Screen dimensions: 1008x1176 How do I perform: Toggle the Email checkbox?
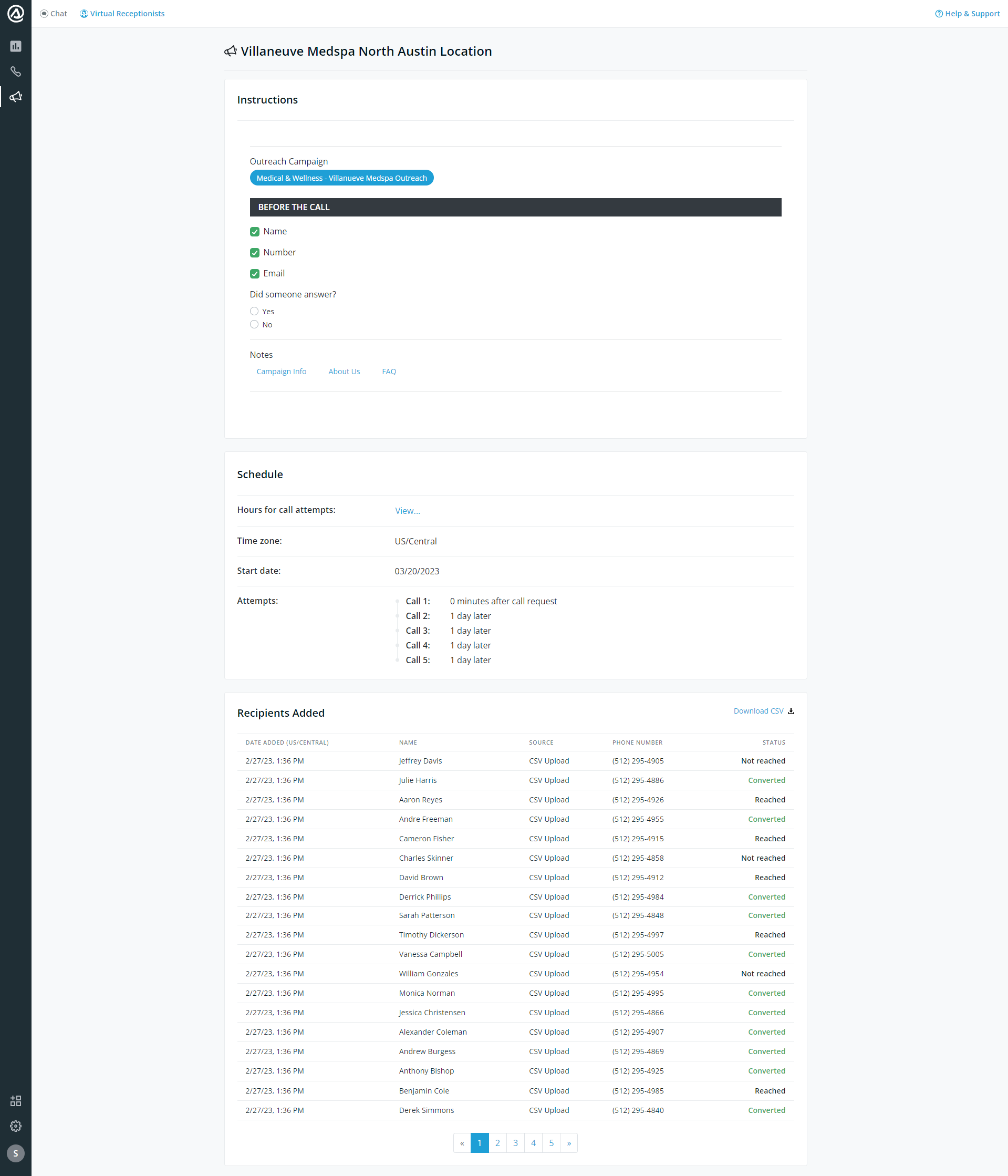(x=255, y=274)
